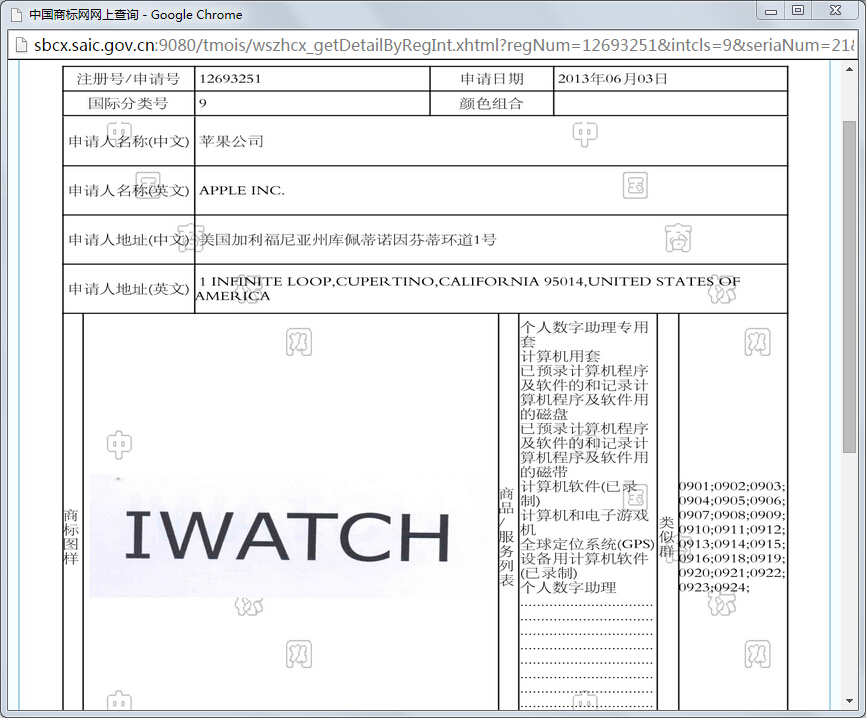Select the goods entry ending with 的磁盘

(x=584, y=392)
